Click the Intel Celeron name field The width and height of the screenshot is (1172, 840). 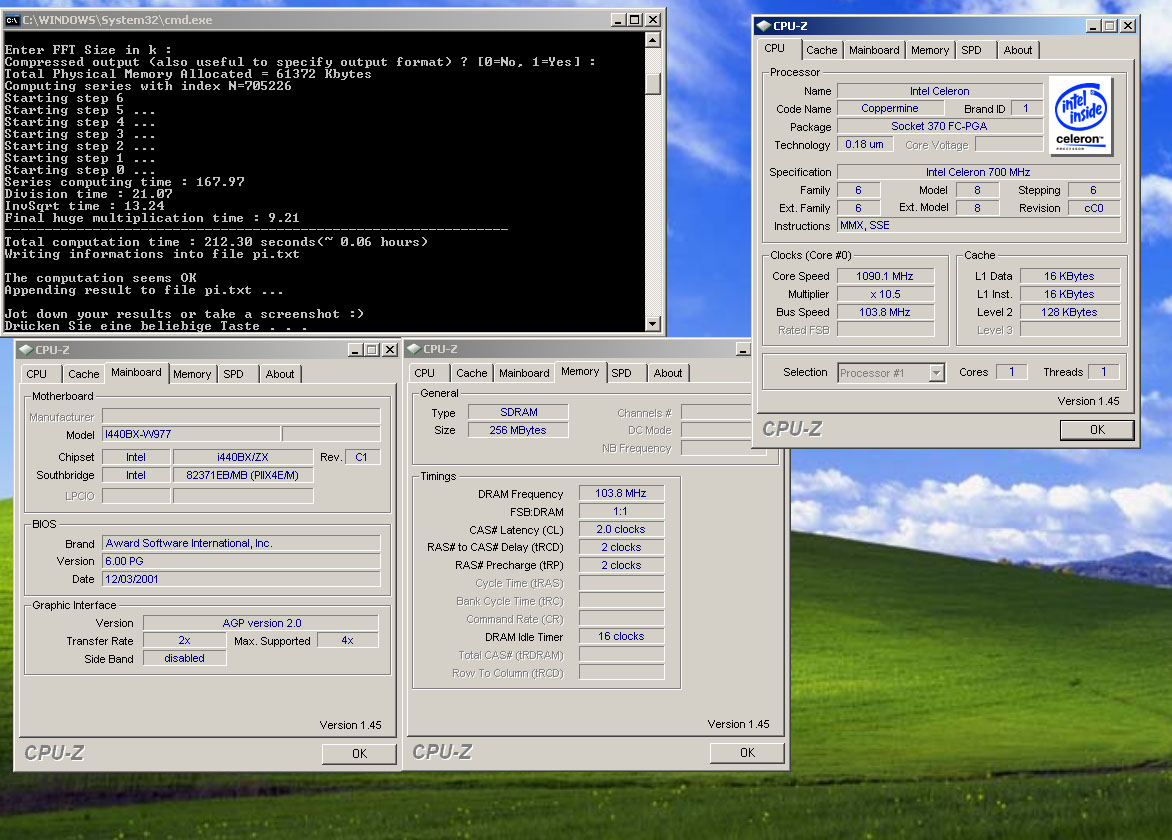pyautogui.click(x=940, y=91)
